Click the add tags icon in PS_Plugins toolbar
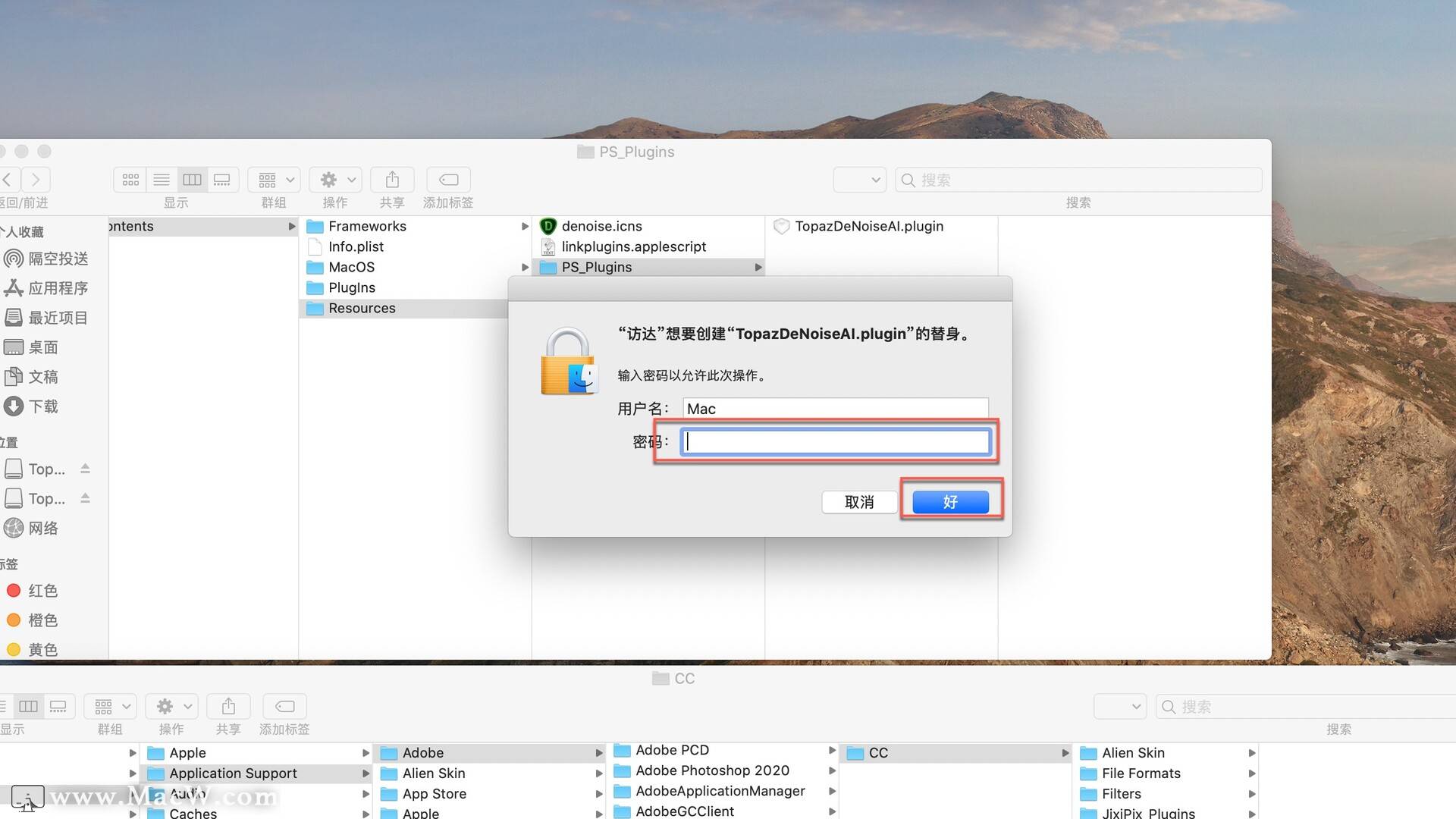 tap(448, 180)
